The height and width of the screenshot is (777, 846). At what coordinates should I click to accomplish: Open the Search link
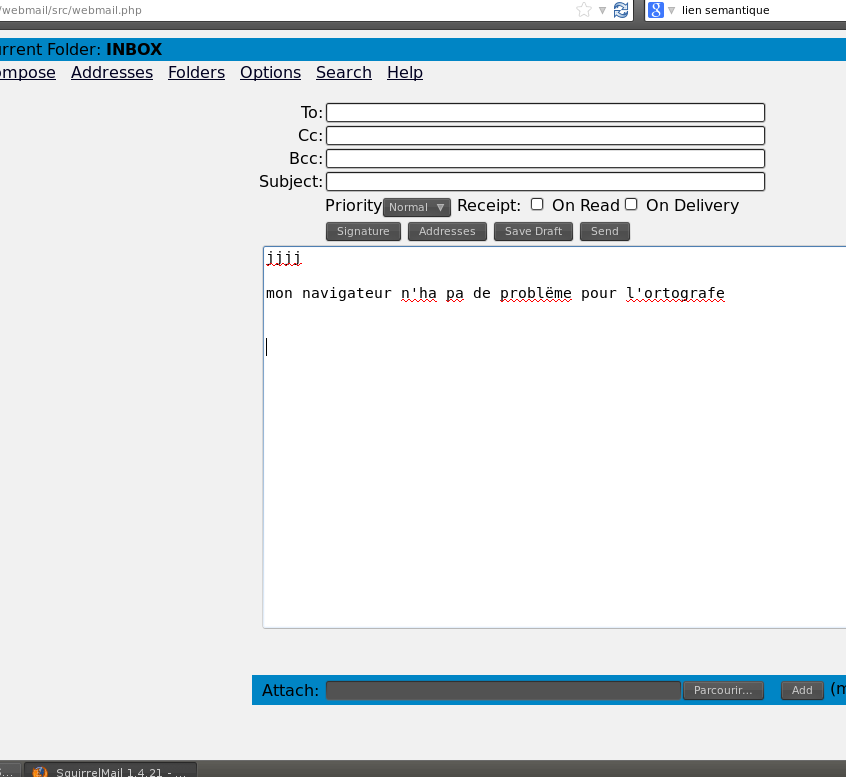(344, 72)
